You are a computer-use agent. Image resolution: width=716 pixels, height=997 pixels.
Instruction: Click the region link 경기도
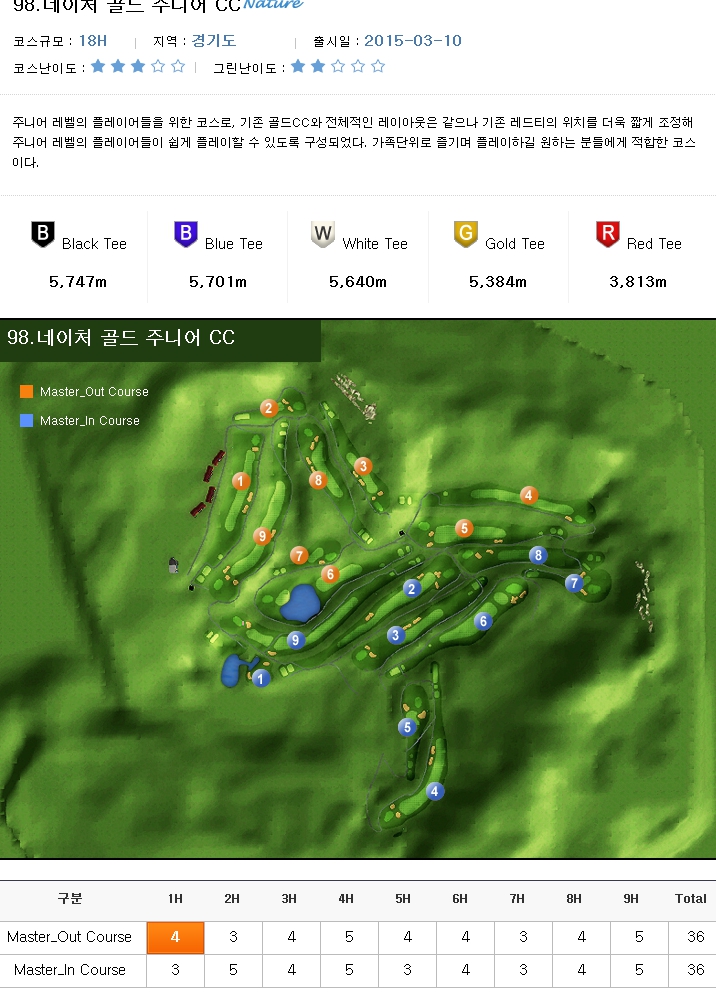[213, 41]
